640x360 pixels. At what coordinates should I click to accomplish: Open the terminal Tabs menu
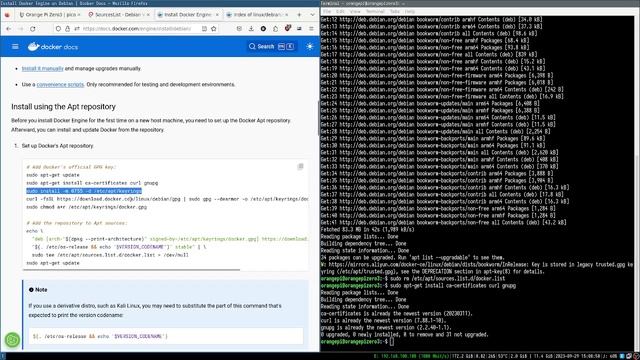click(x=394, y=11)
